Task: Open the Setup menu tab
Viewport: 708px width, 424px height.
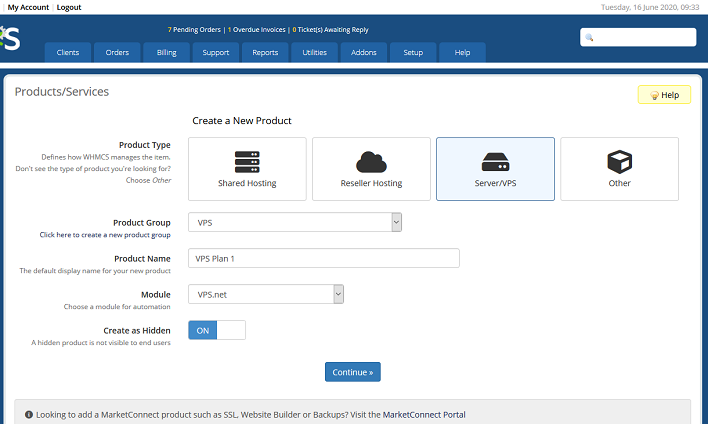Action: tap(413, 52)
